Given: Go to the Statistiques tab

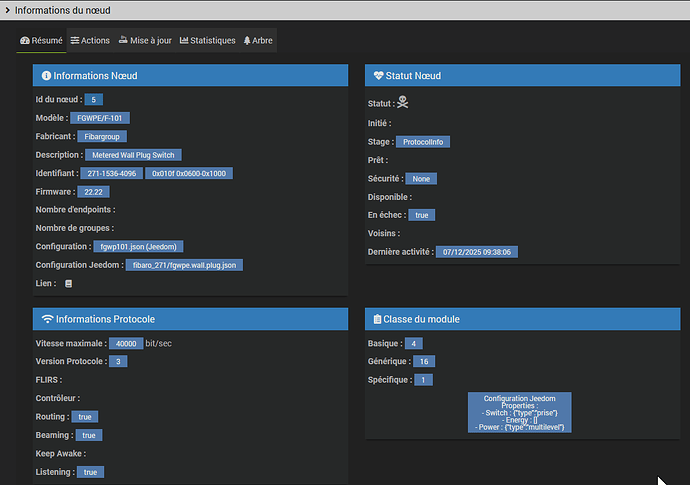Looking at the screenshot, I should [x=207, y=41].
